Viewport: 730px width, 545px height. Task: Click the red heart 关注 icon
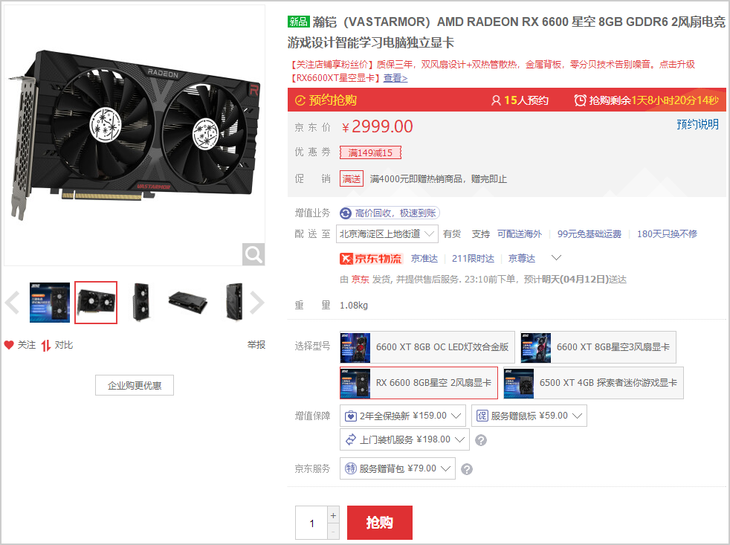(x=9, y=345)
